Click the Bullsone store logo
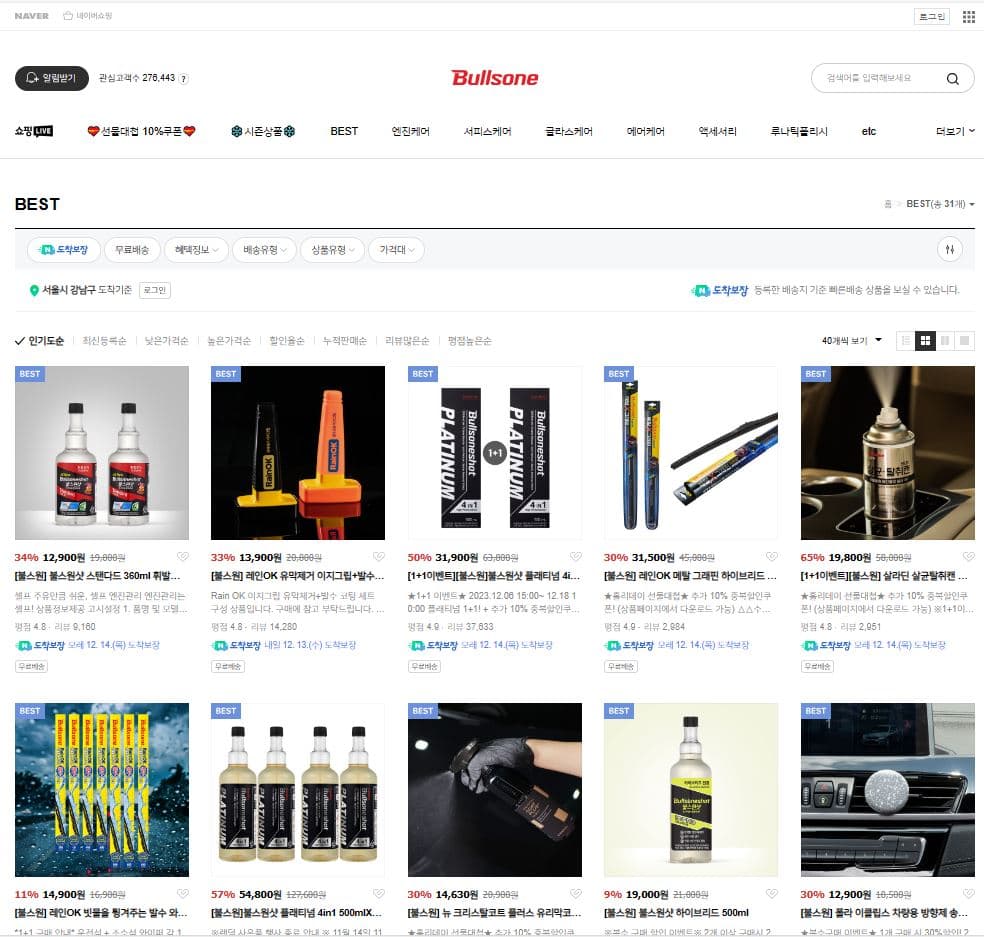Viewport: 984px width, 937px height. tap(495, 78)
